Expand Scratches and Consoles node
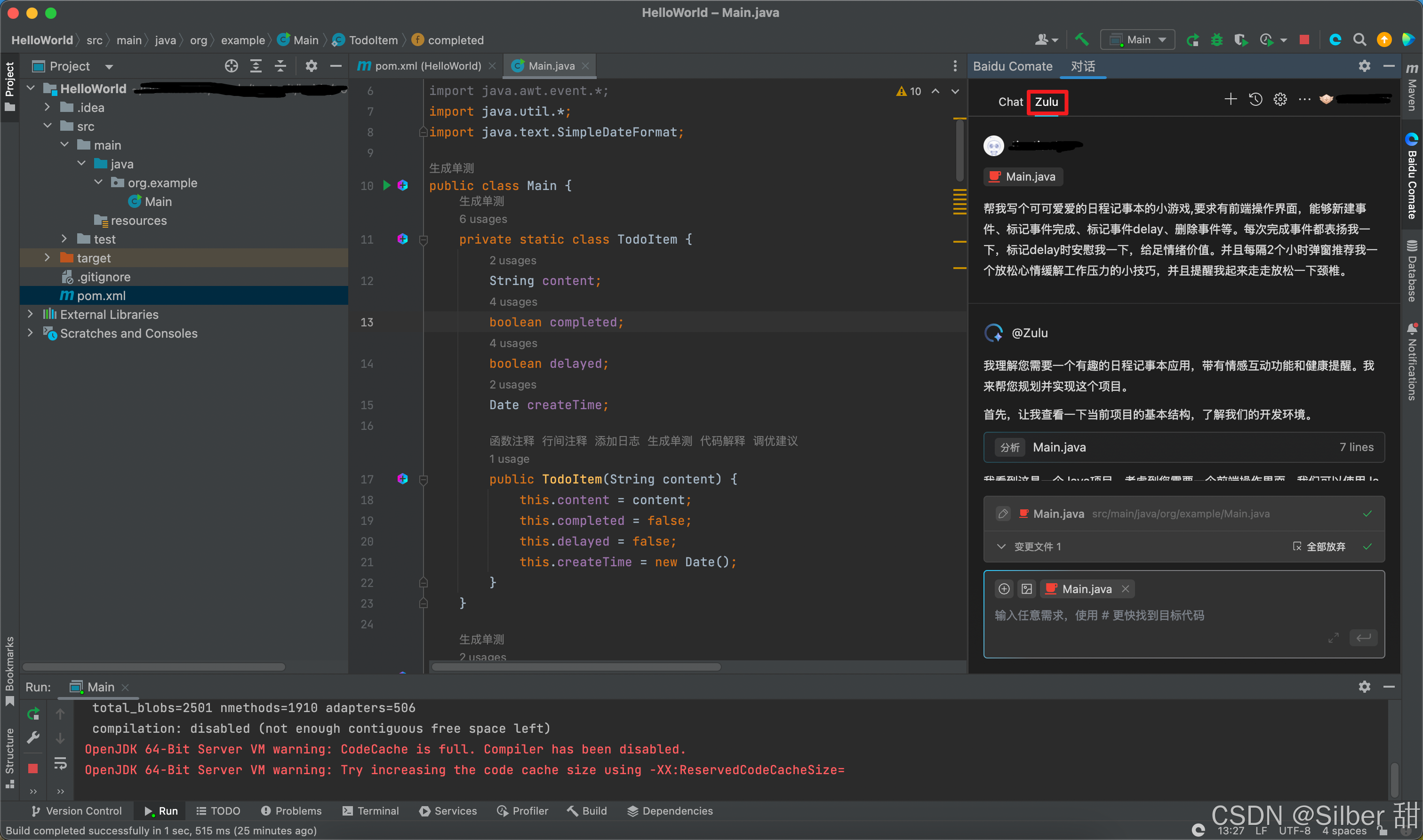Viewport: 1423px width, 840px height. (x=31, y=333)
